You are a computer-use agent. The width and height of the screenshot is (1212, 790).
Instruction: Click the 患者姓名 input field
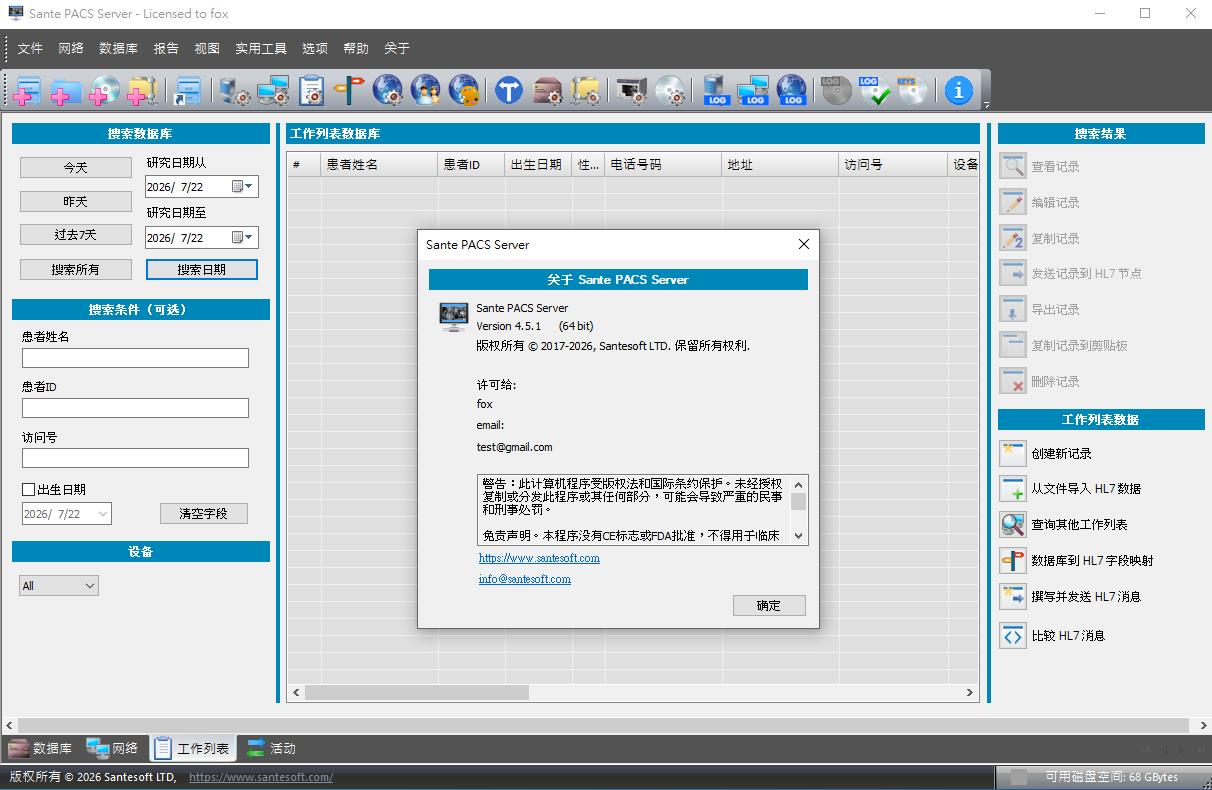(135, 358)
